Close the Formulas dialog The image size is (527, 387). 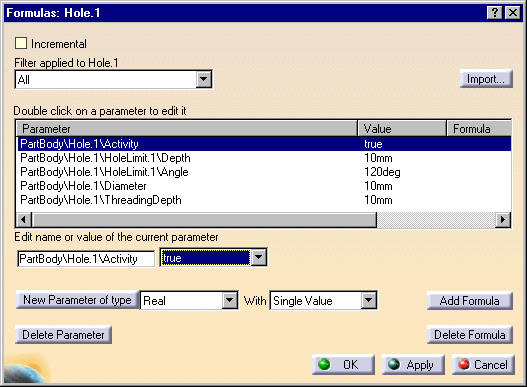[x=513, y=13]
